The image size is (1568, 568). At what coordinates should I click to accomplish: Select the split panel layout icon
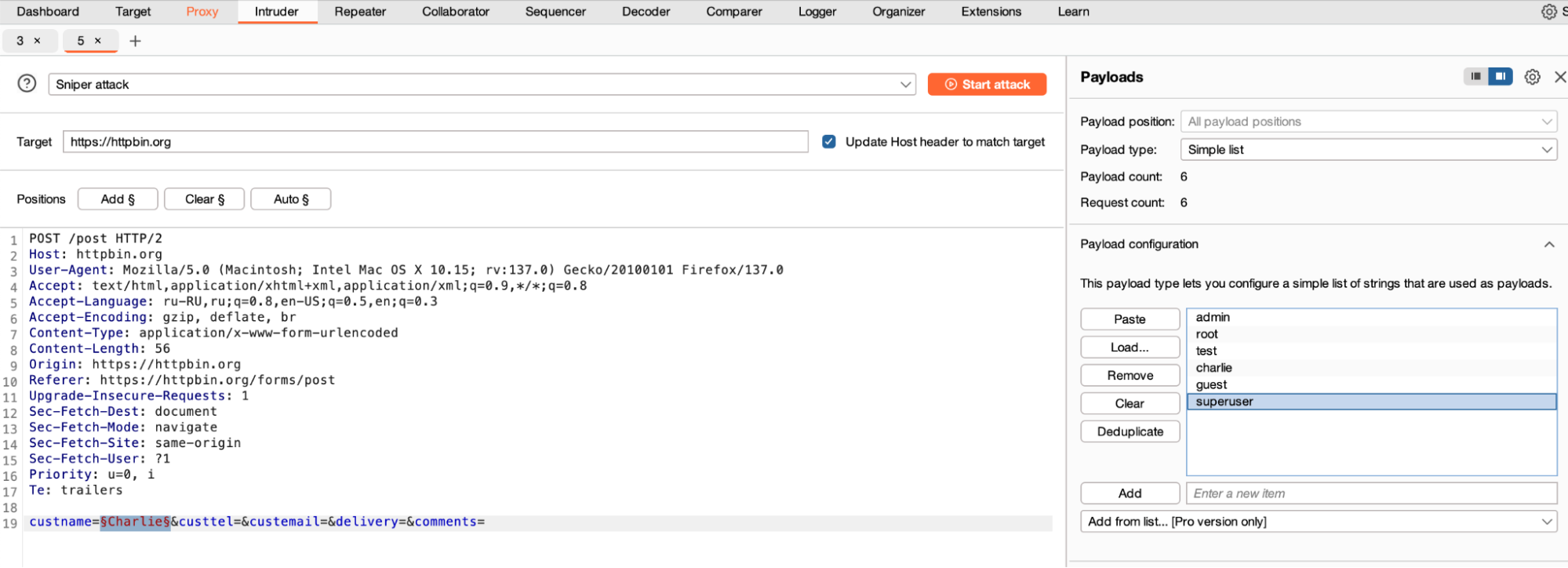1500,76
